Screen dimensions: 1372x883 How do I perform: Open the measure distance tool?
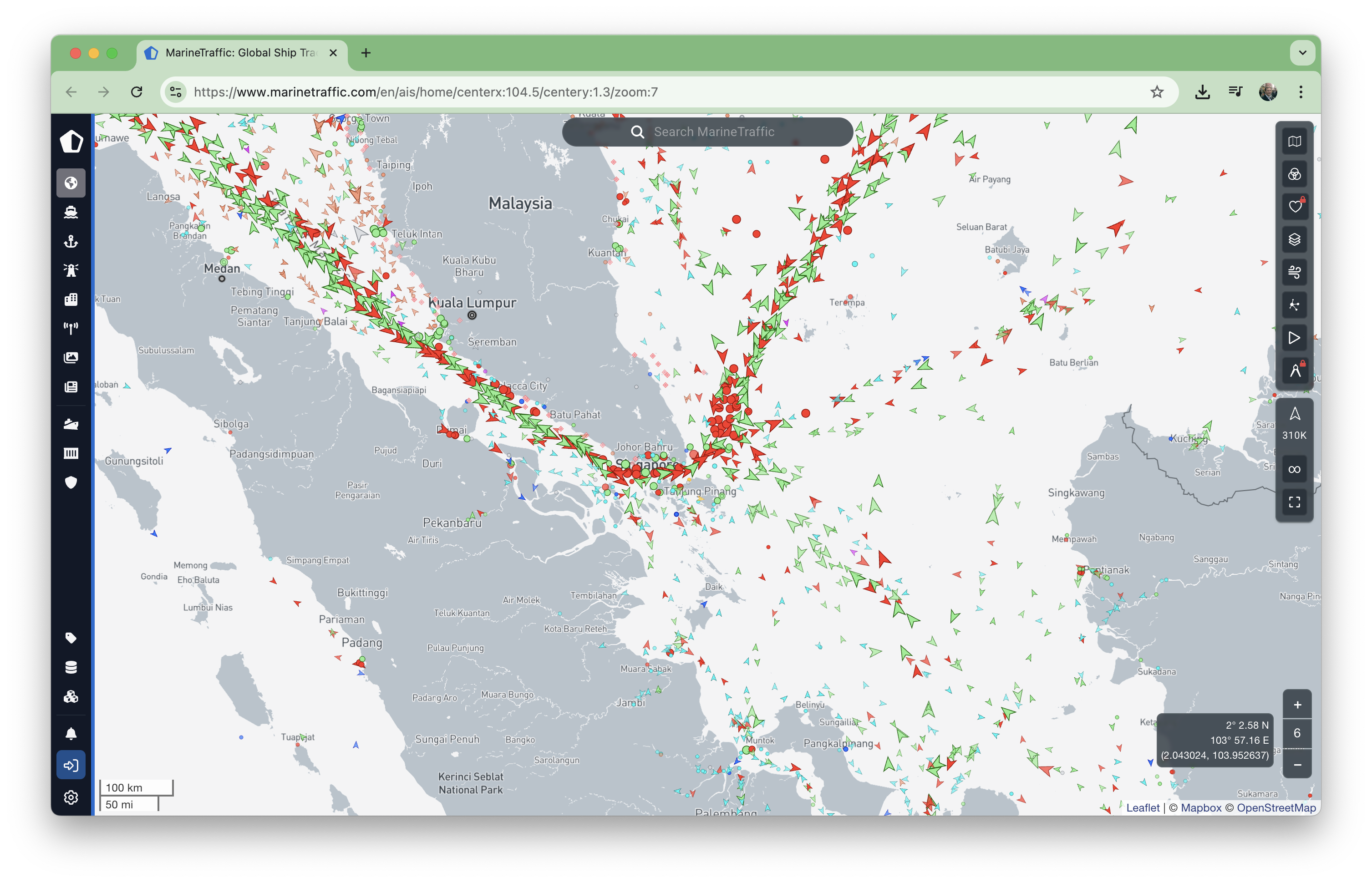1295,370
